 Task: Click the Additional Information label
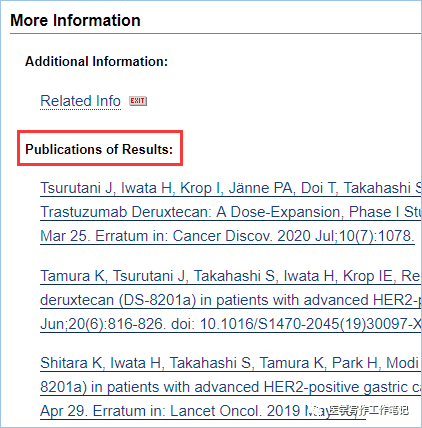tap(96, 61)
